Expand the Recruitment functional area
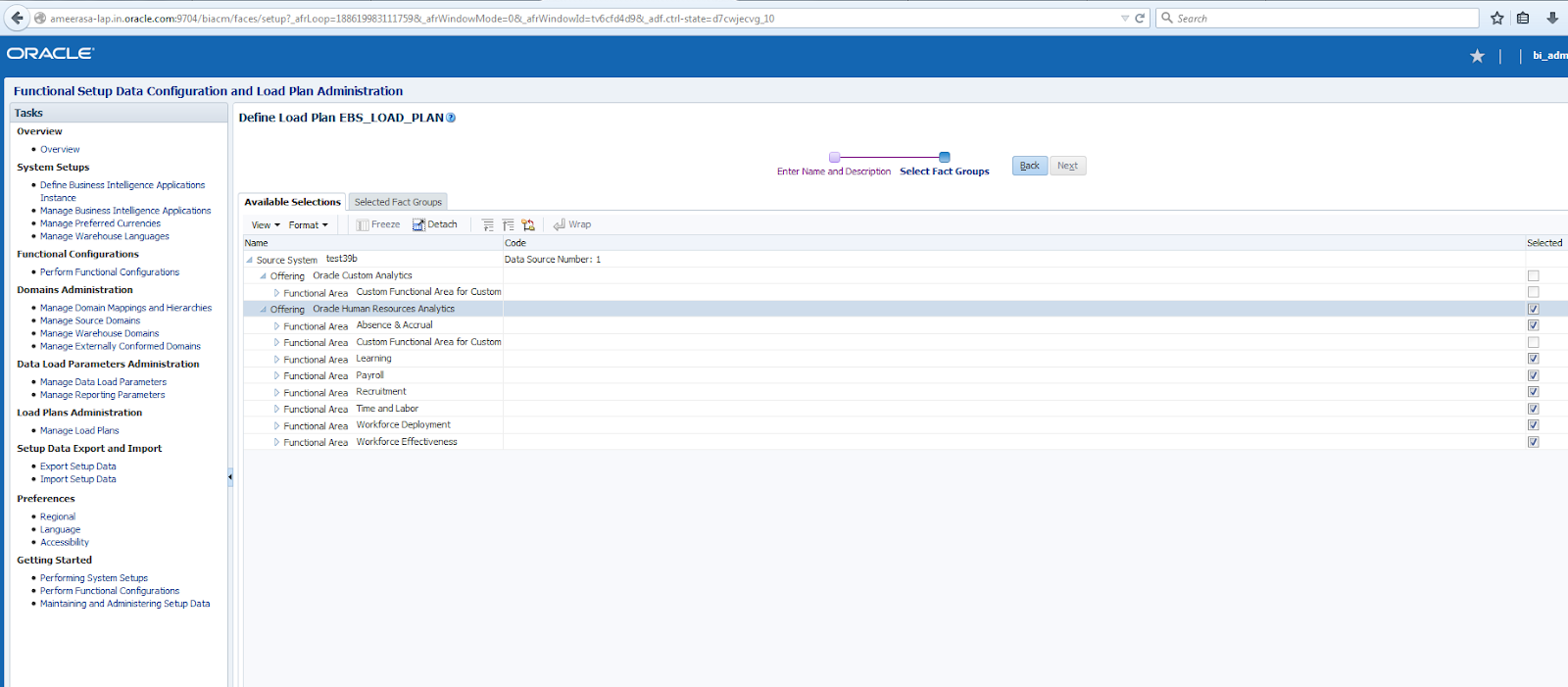Viewport: 1568px width, 687px height. 277,393
